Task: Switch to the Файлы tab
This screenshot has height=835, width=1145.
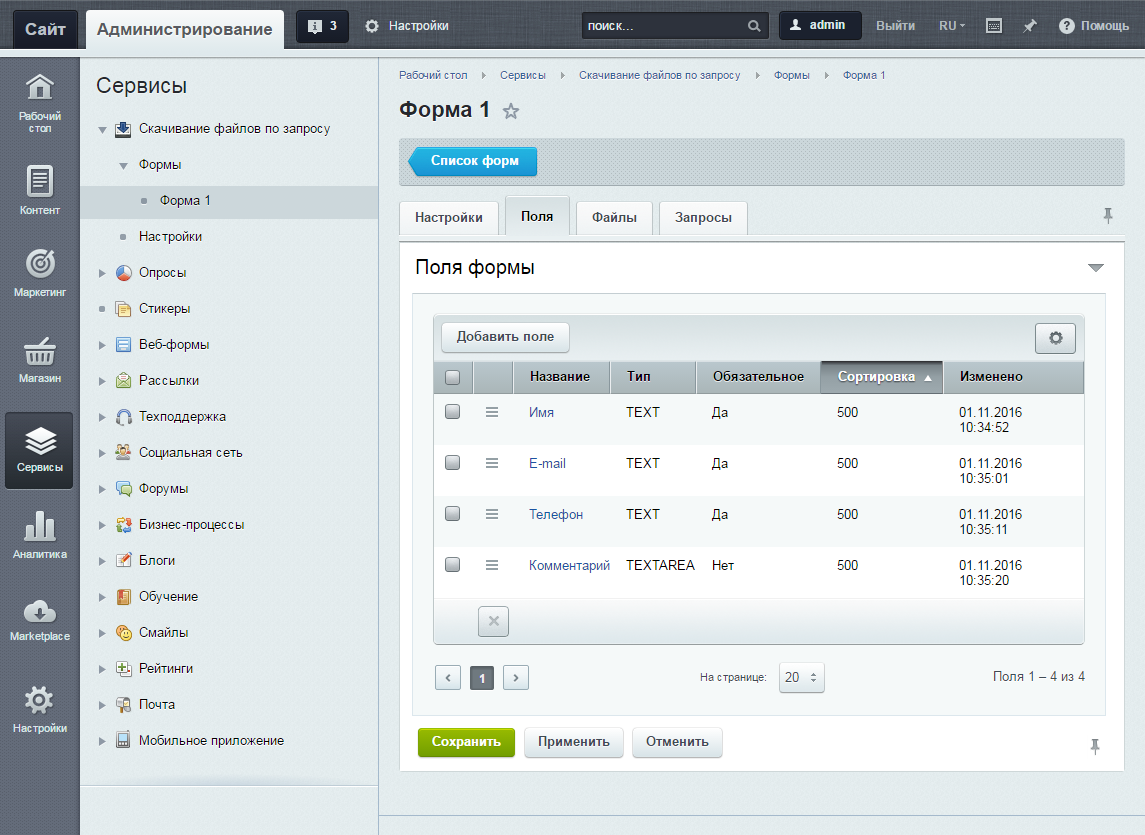Action: coord(614,217)
